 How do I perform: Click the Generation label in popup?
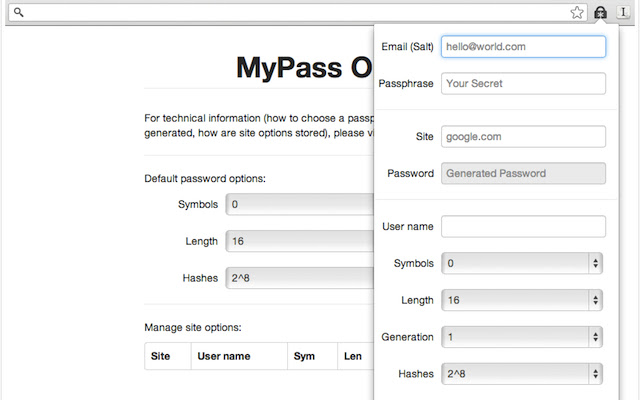pos(407,337)
